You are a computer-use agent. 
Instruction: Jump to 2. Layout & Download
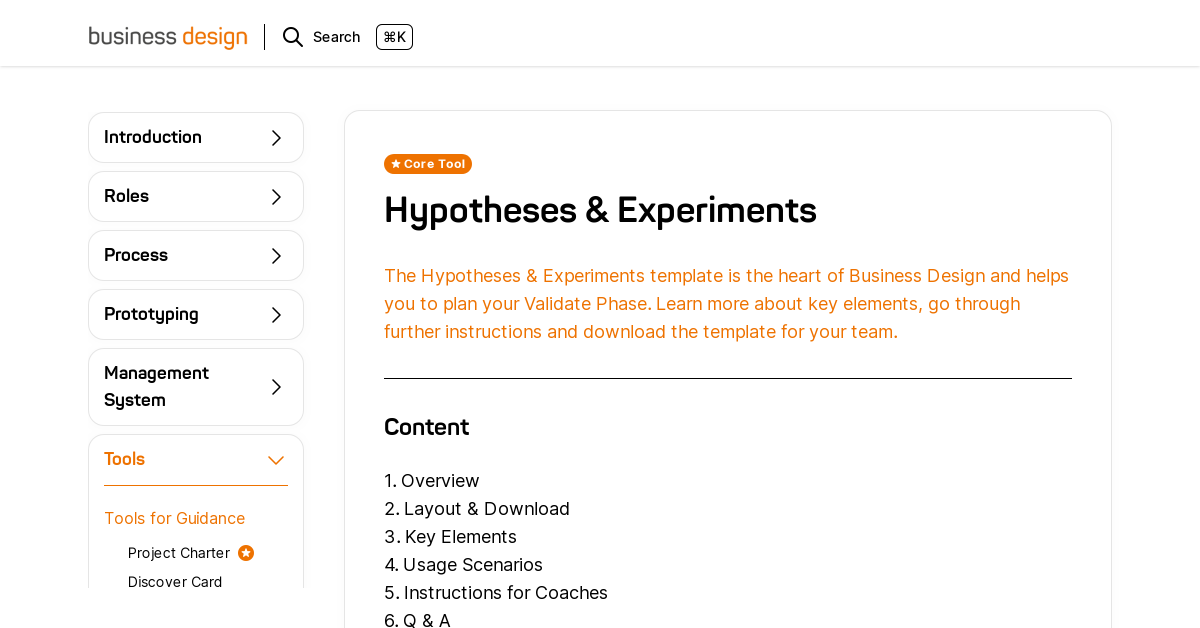pyautogui.click(x=477, y=509)
